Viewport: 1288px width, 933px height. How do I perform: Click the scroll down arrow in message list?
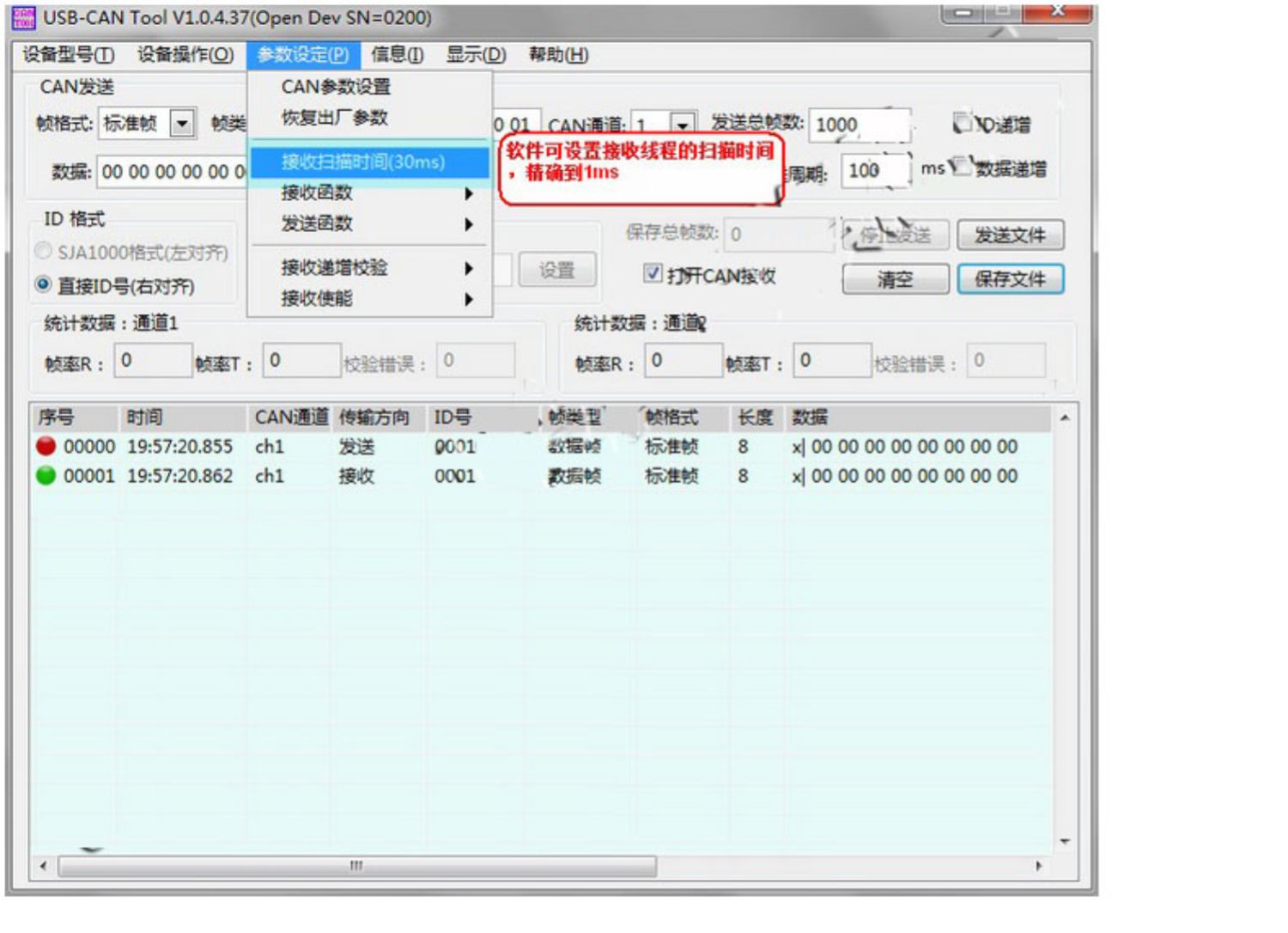(x=1065, y=841)
